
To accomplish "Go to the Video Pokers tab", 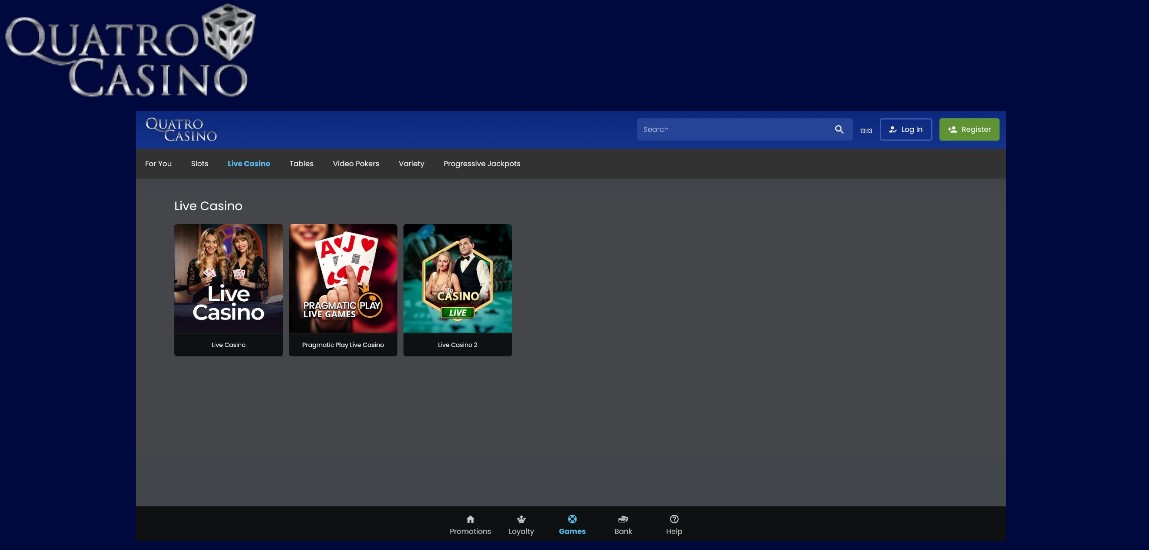I will (356, 163).
